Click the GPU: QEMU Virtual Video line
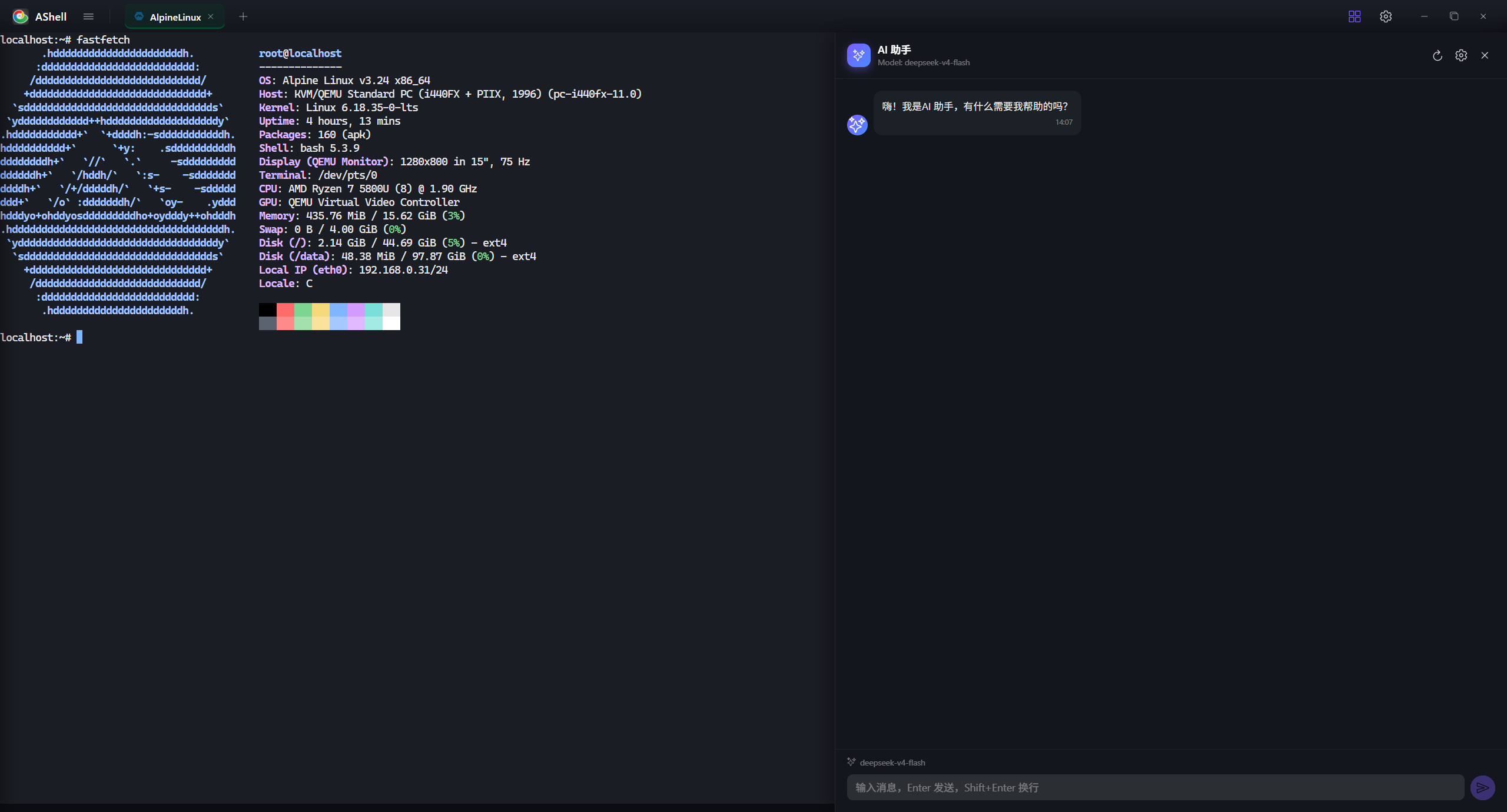Image resolution: width=1507 pixels, height=812 pixels. (359, 202)
